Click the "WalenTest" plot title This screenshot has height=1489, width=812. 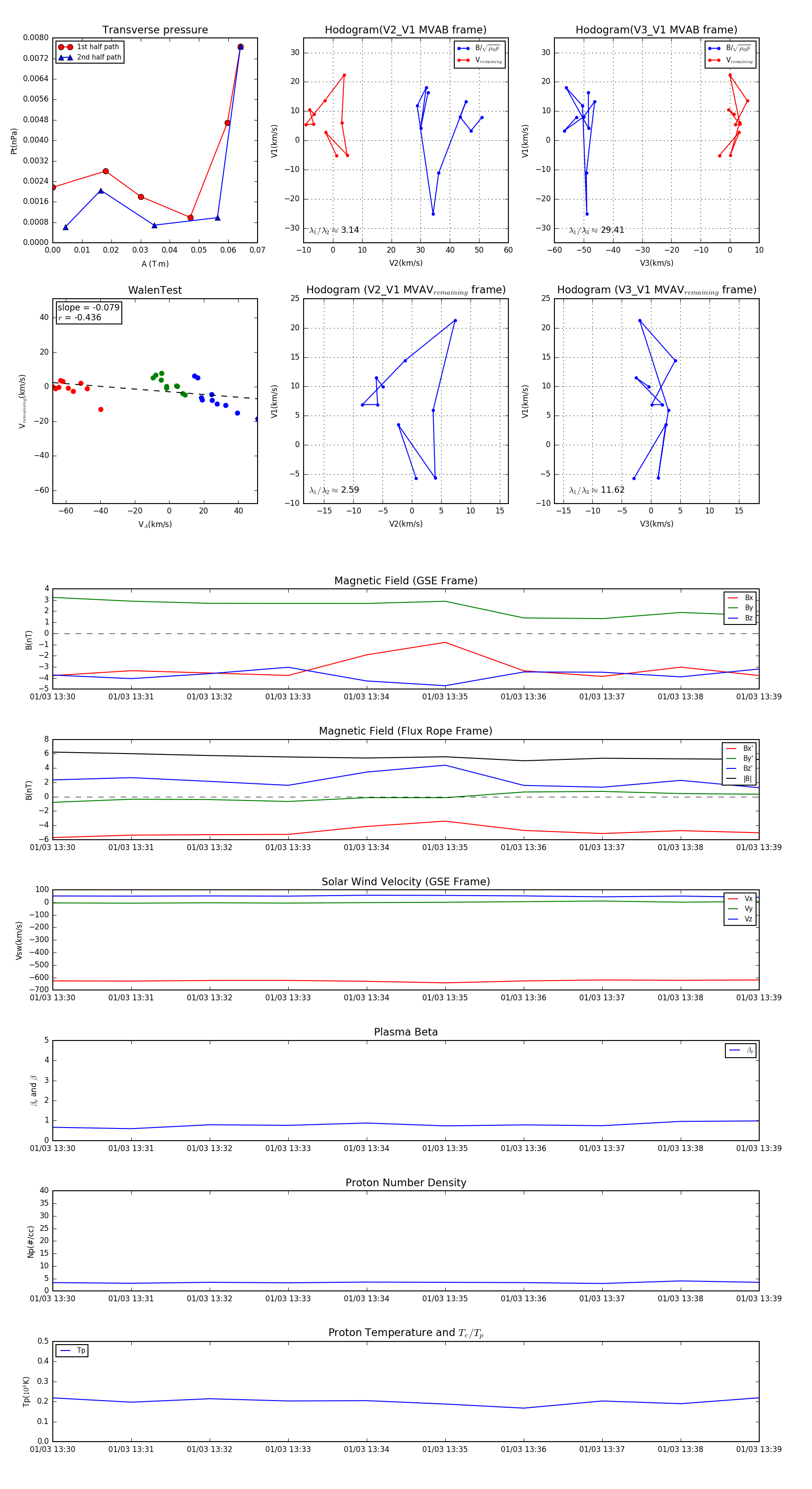[x=155, y=290]
